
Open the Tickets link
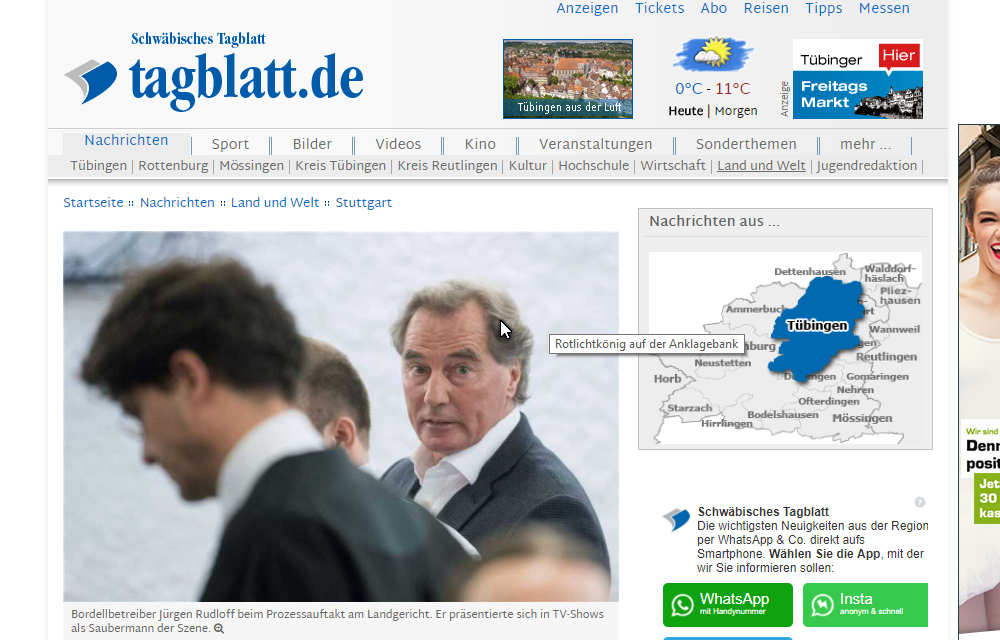(659, 8)
